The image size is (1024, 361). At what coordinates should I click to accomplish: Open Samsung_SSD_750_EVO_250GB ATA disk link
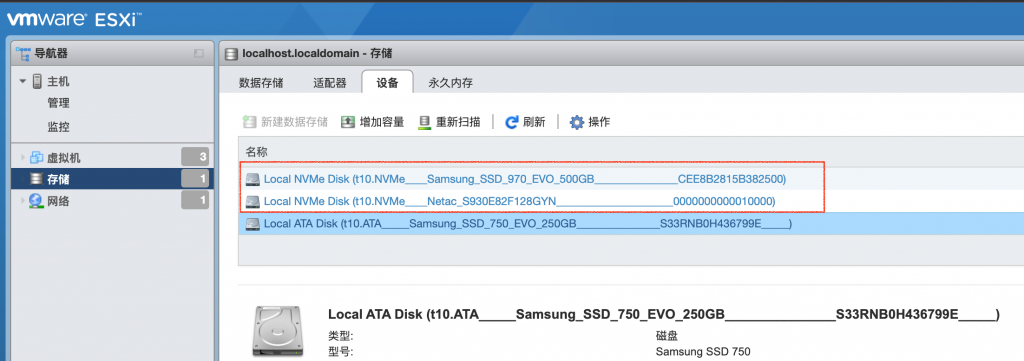coord(528,224)
